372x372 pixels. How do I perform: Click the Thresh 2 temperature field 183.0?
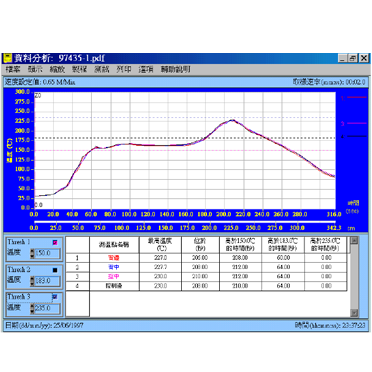click(x=47, y=281)
